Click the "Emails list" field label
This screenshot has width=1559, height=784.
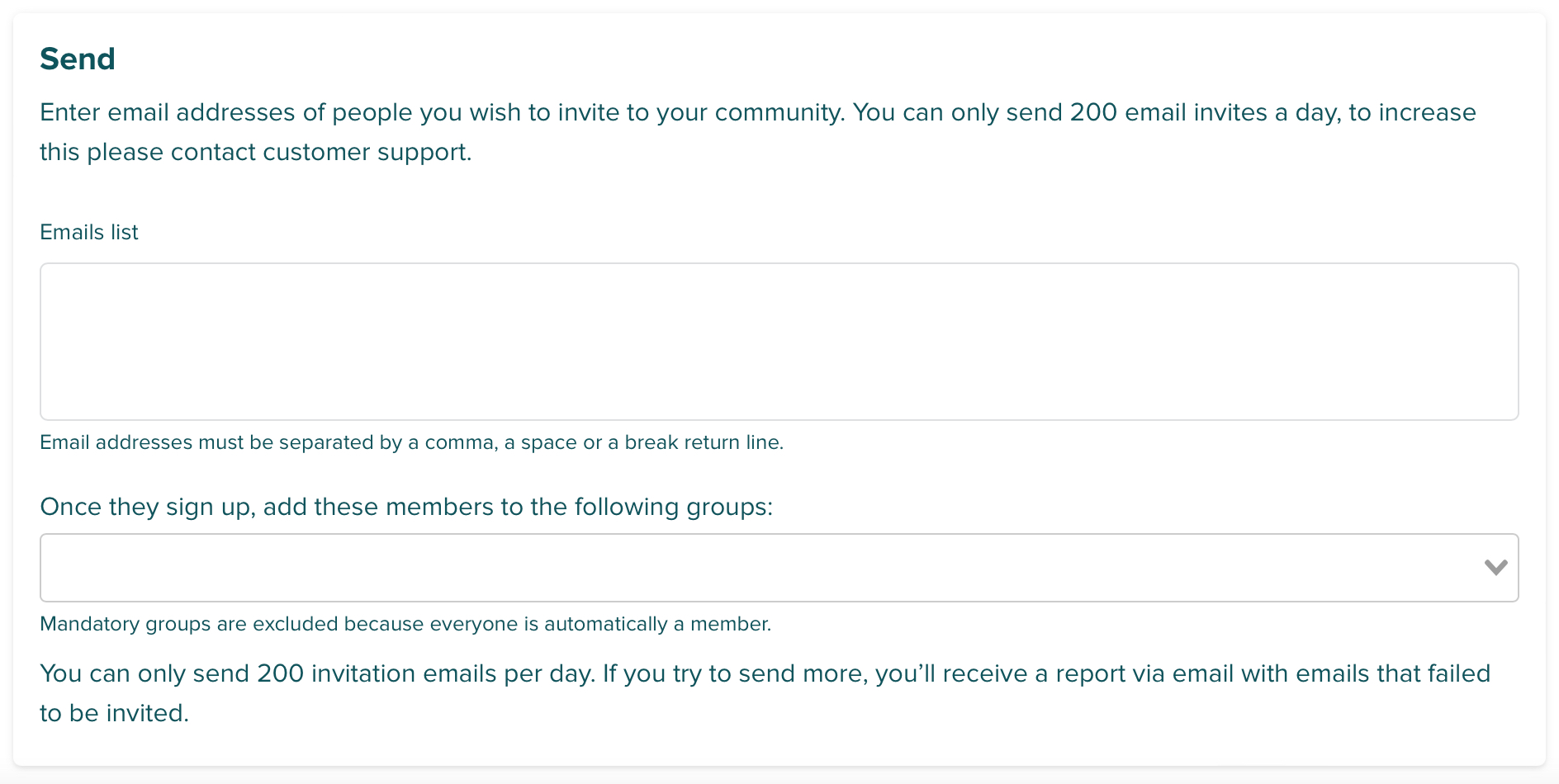[x=89, y=233]
